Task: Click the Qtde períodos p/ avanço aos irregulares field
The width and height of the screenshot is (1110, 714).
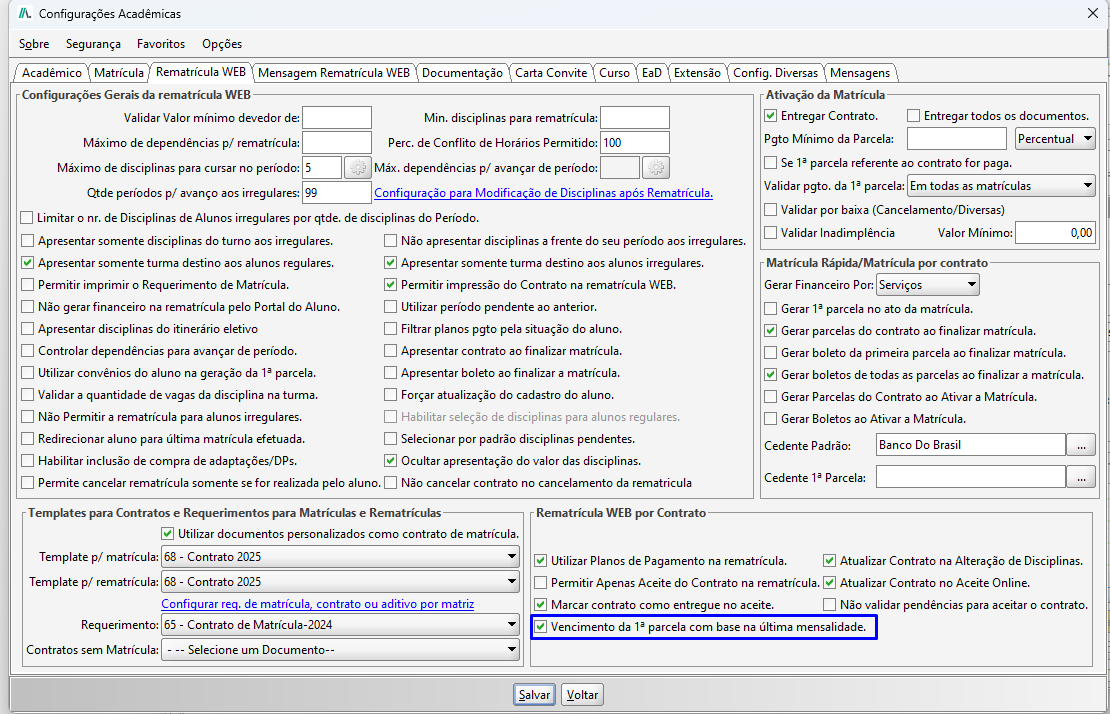Action: coord(336,192)
